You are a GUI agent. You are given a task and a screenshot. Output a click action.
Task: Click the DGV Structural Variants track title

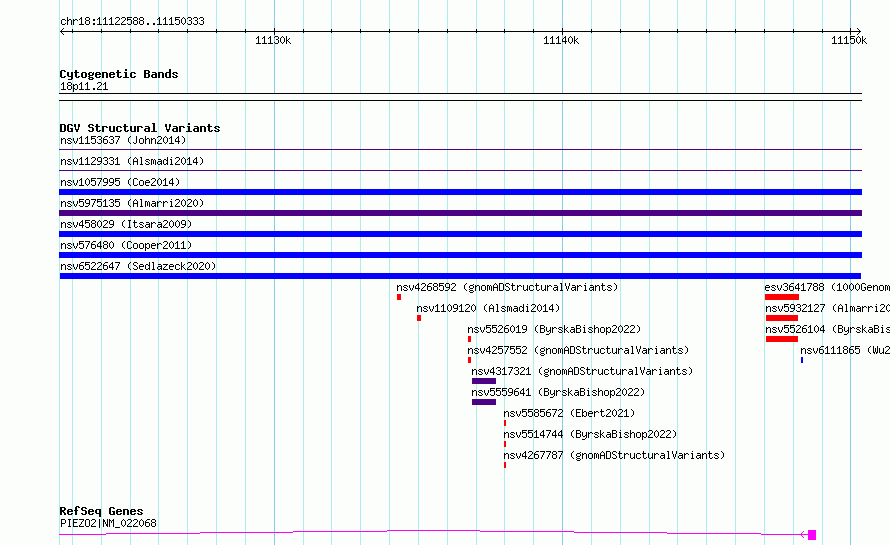pyautogui.click(x=140, y=128)
